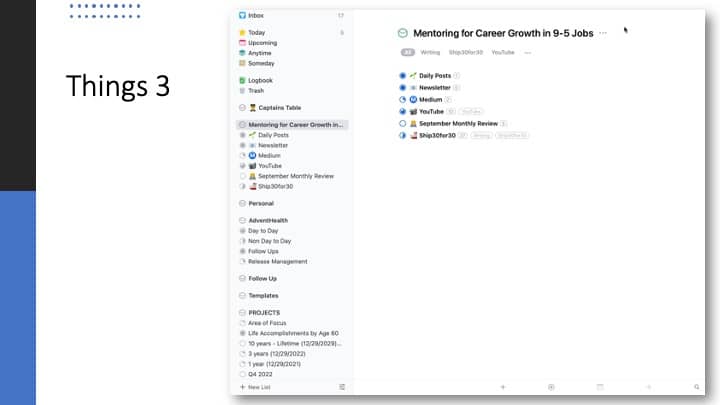Open Medium in main list
Screen dimensions: 720x405
pos(431,99)
